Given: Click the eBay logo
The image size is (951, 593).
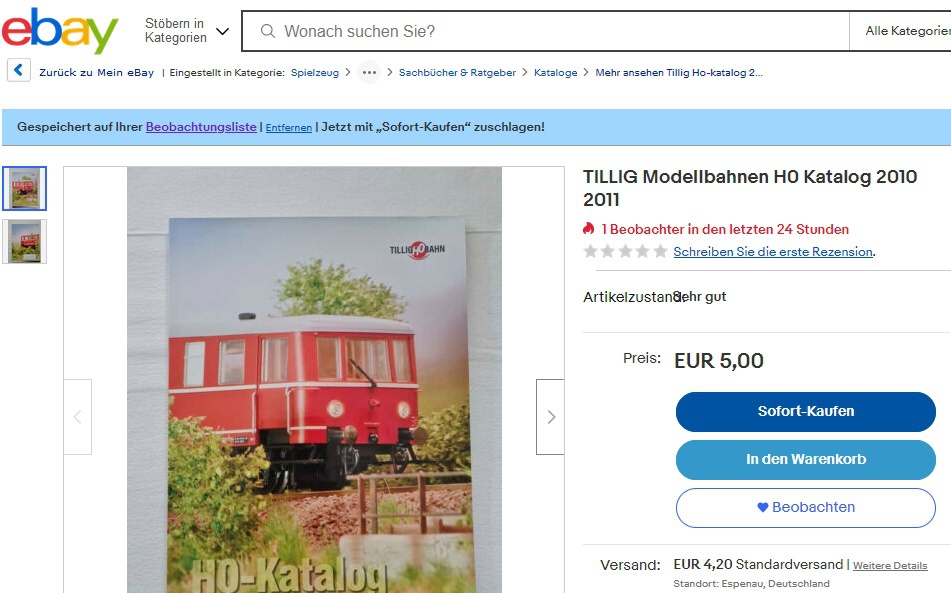Looking at the screenshot, I should tap(59, 30).
